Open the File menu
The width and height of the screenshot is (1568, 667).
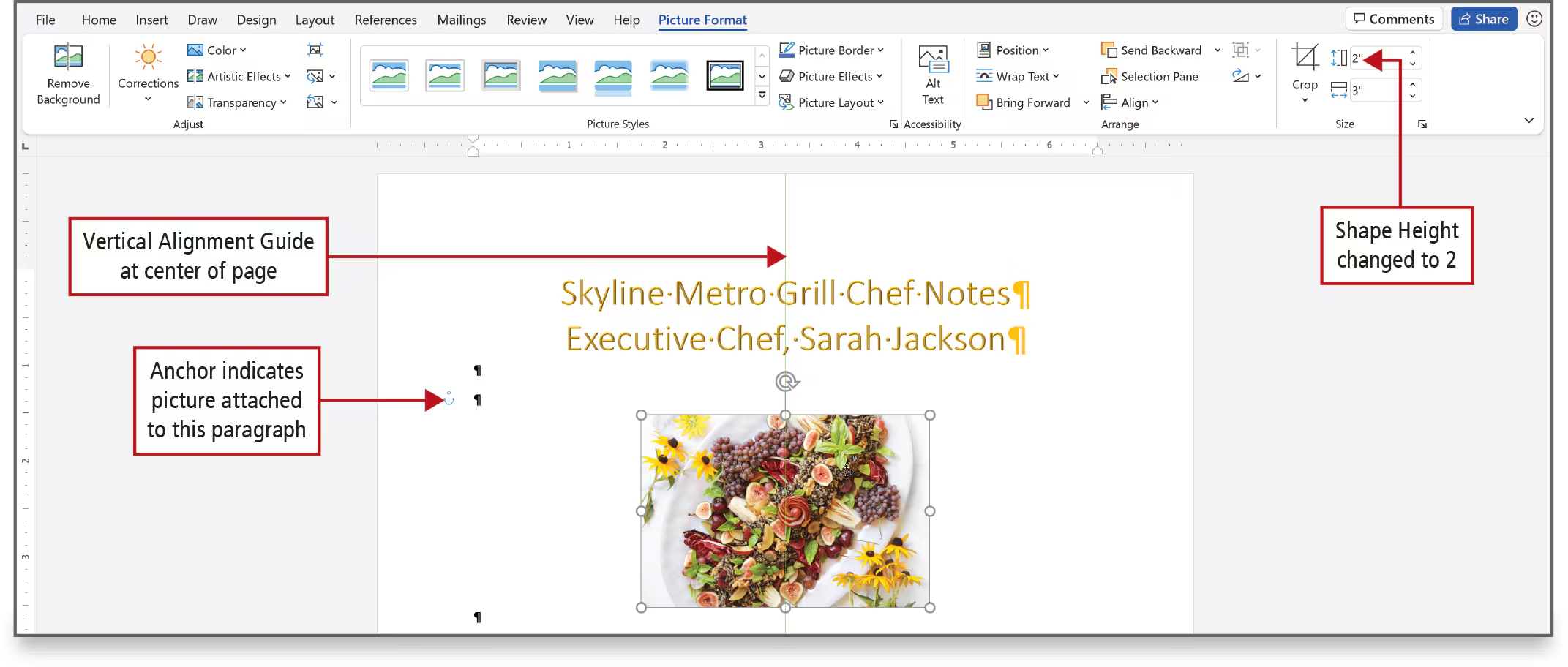point(45,20)
